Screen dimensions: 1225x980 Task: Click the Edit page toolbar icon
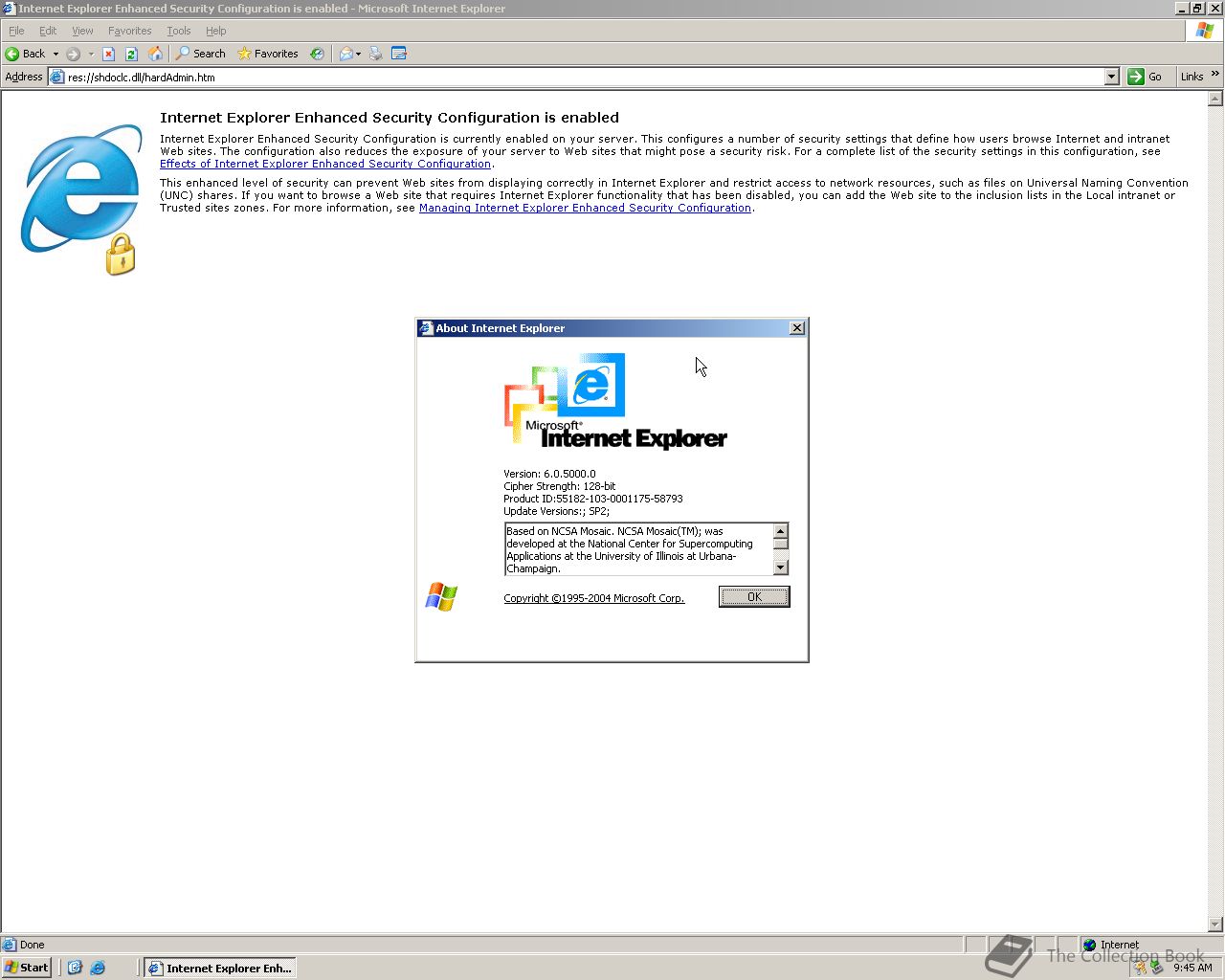point(399,54)
